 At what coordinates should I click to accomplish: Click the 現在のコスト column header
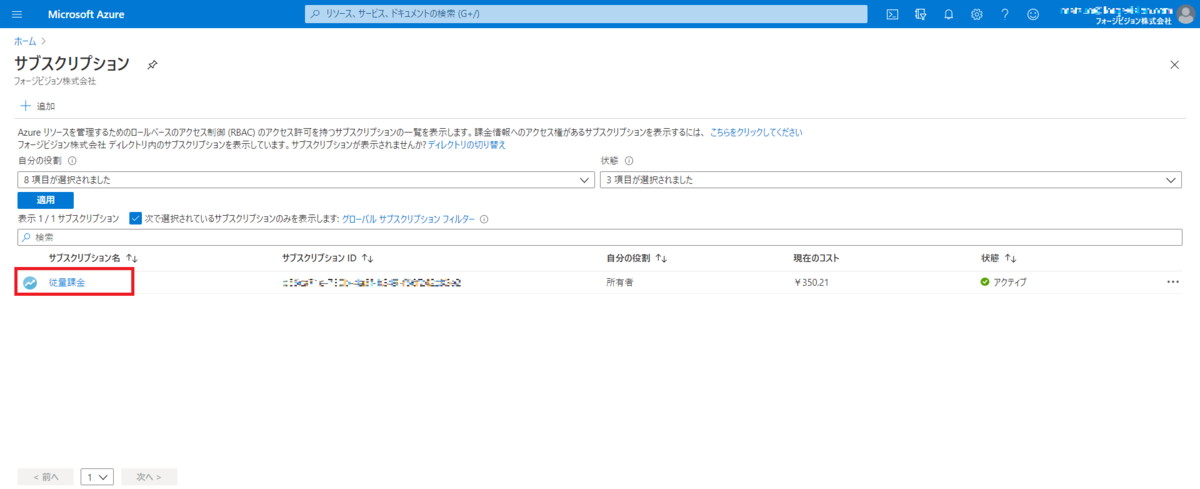(x=816, y=258)
